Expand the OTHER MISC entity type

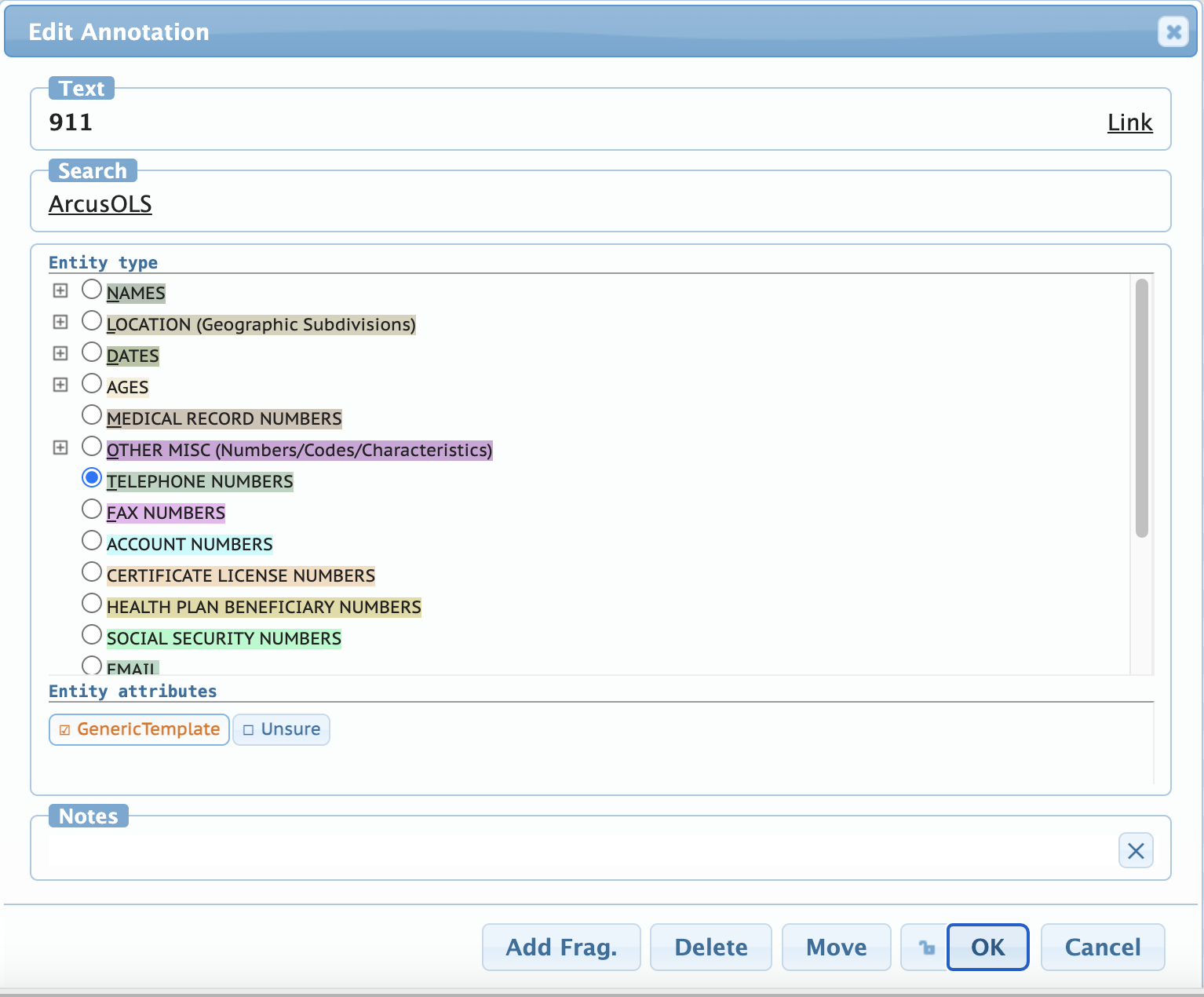(x=60, y=447)
